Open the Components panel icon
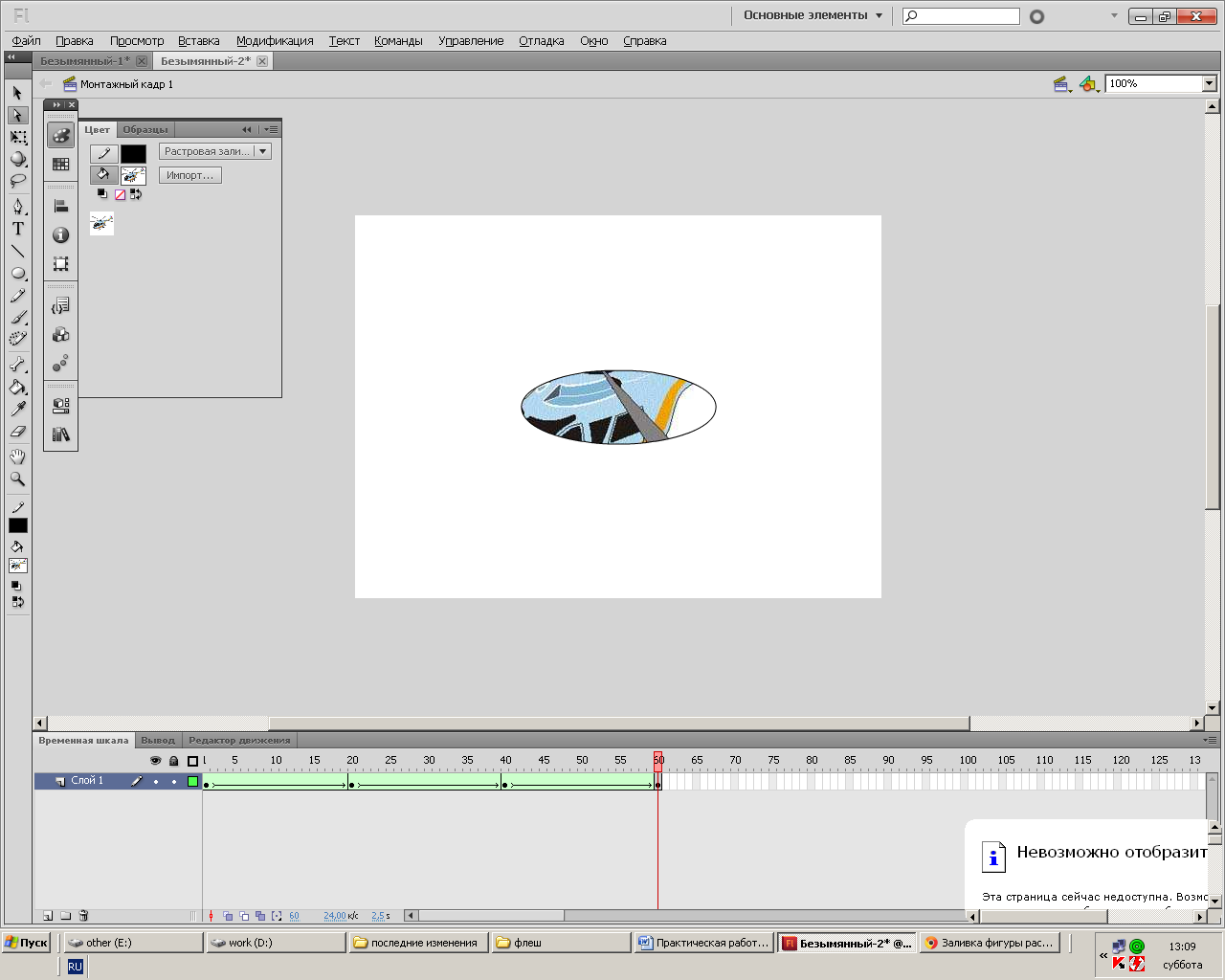 [60, 334]
